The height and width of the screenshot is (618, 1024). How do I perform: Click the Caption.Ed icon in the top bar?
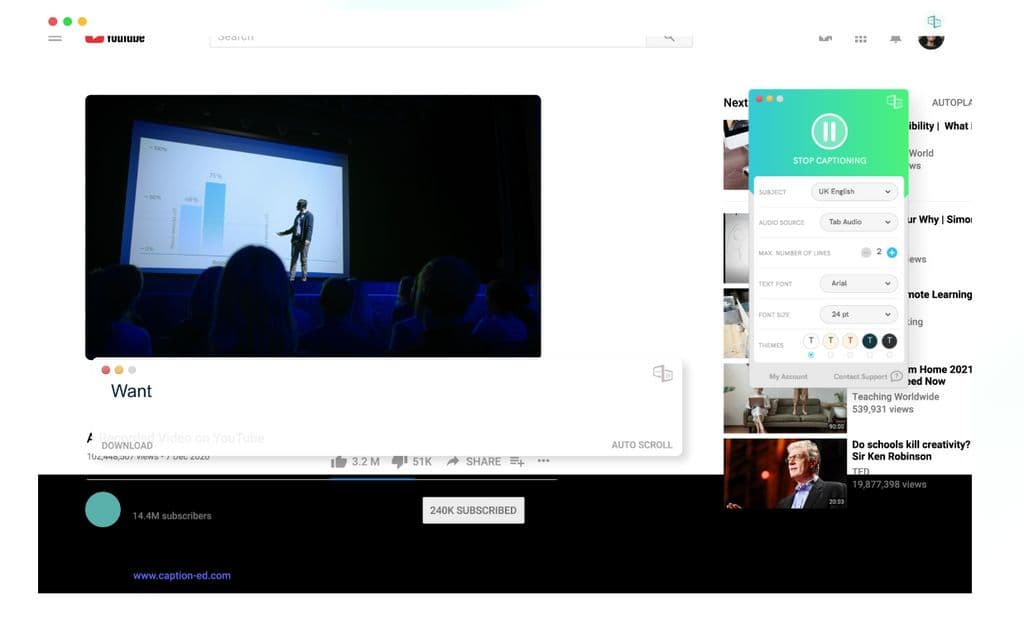click(935, 22)
